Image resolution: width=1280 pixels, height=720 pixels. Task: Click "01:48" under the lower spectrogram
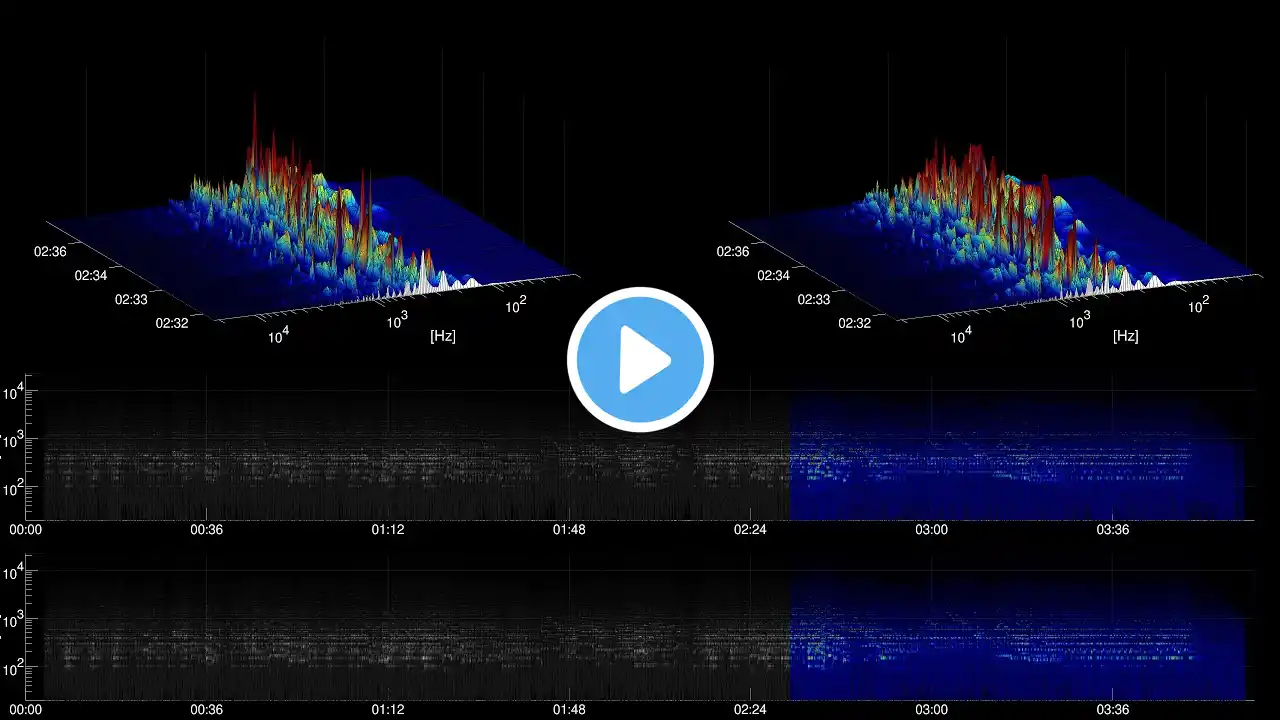[x=569, y=710]
